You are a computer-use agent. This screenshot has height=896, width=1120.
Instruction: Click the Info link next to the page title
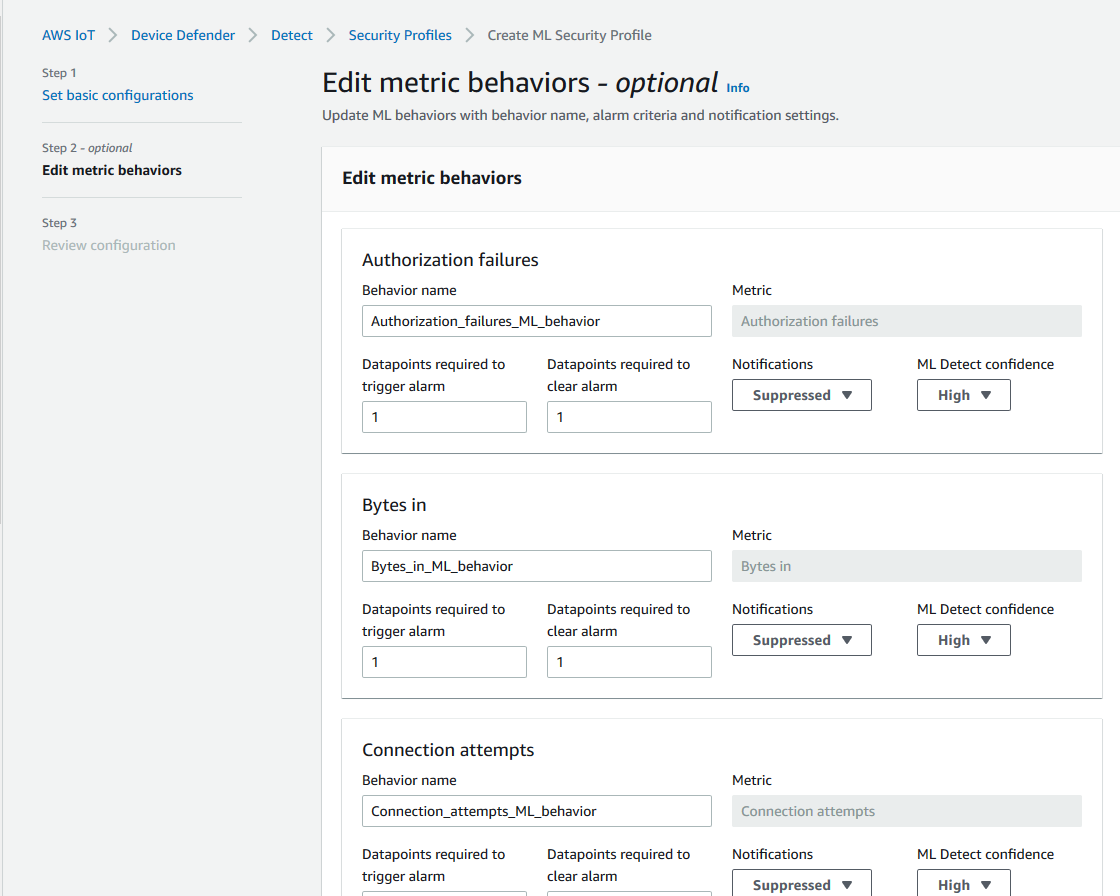pos(737,88)
